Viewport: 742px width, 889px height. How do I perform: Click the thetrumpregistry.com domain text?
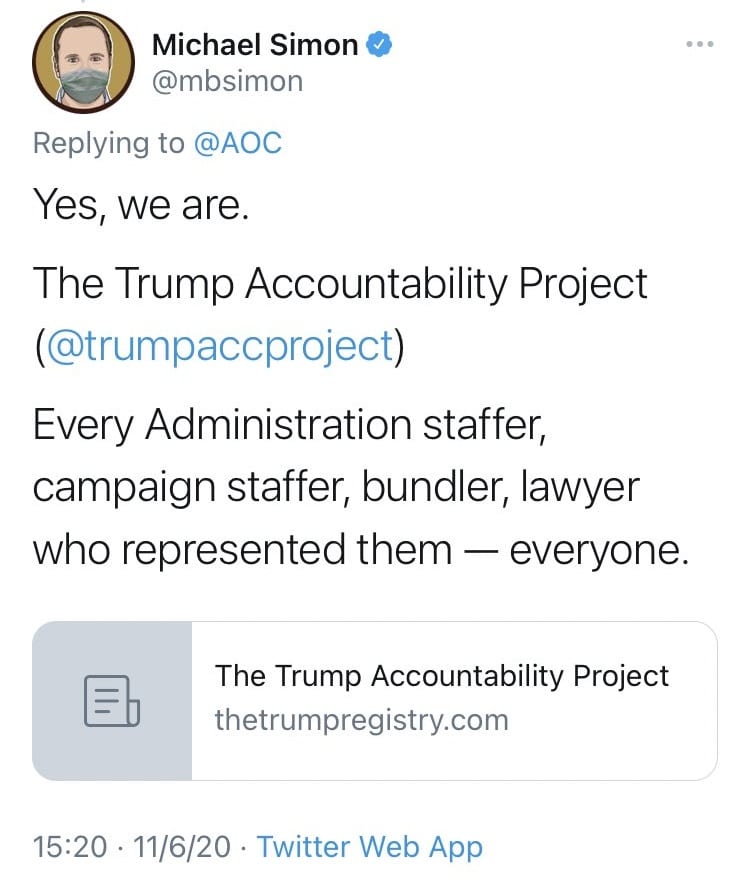[361, 720]
